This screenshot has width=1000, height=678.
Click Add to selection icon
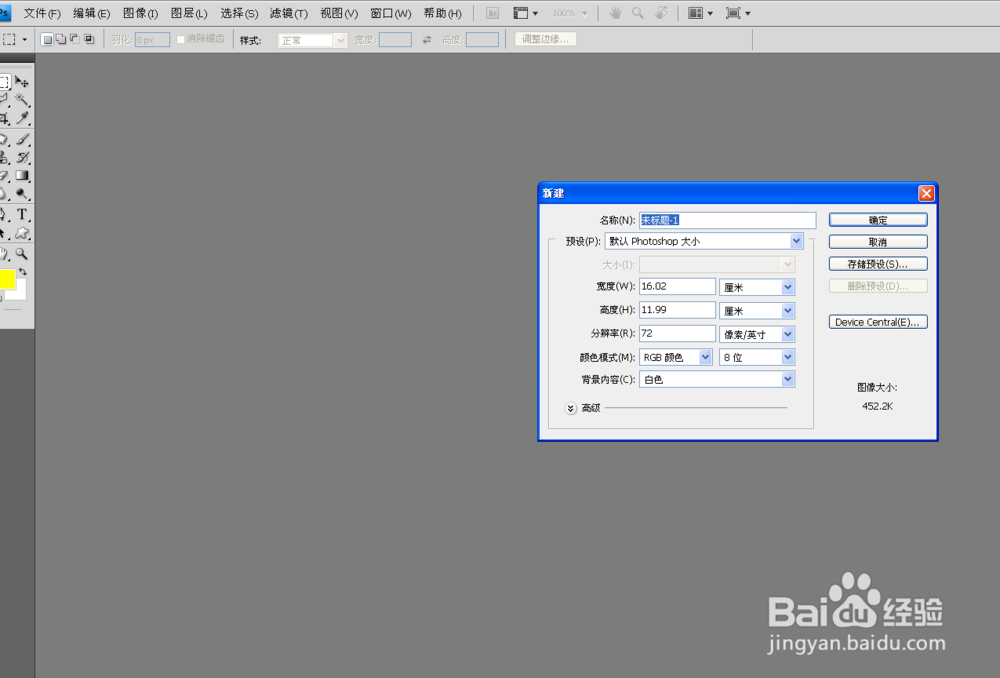[x=61, y=40]
